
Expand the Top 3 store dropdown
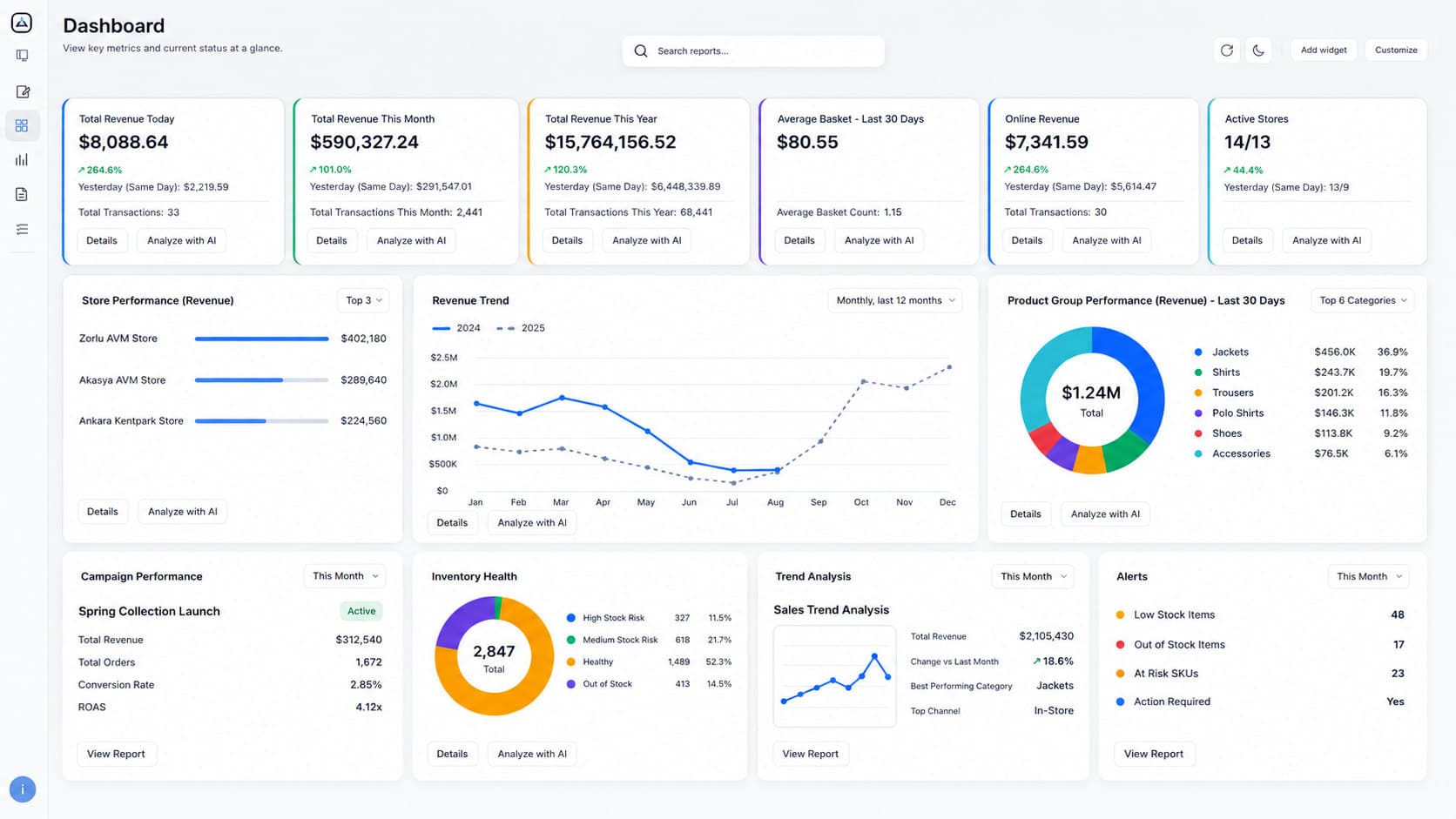point(363,300)
